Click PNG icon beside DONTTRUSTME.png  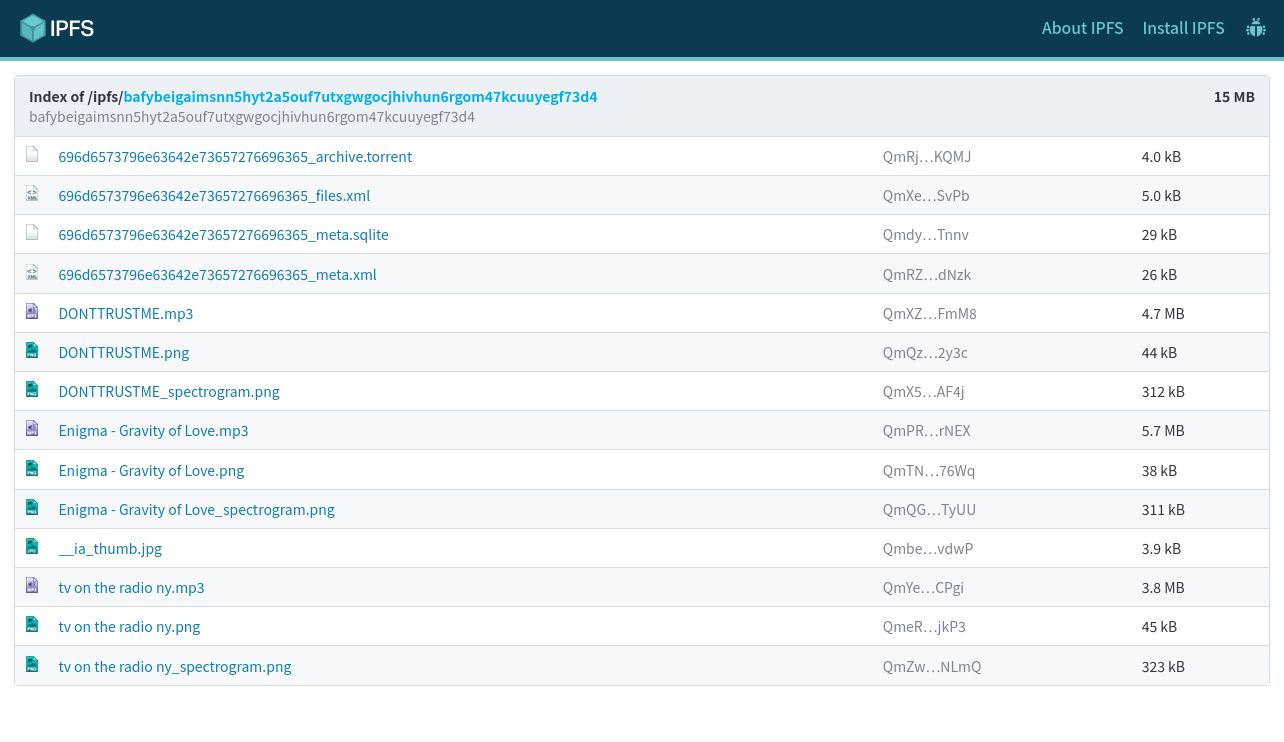coord(32,351)
